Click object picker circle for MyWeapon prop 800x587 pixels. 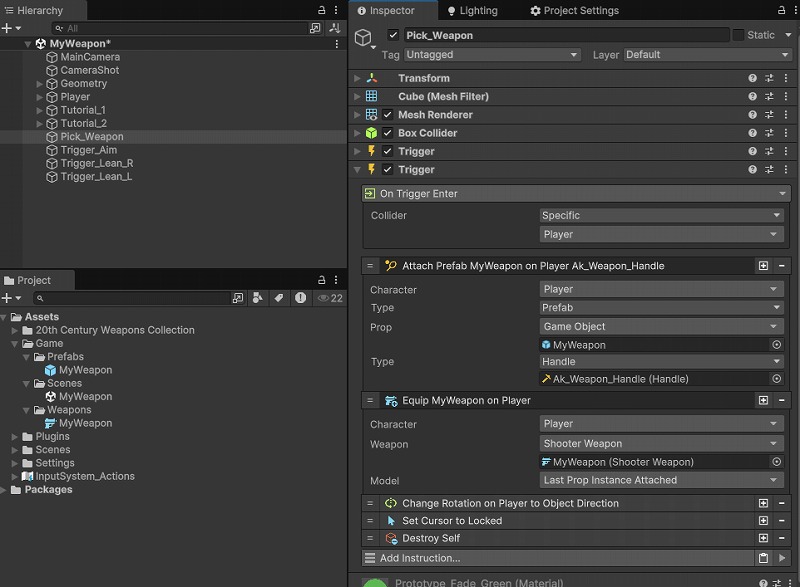(777, 345)
